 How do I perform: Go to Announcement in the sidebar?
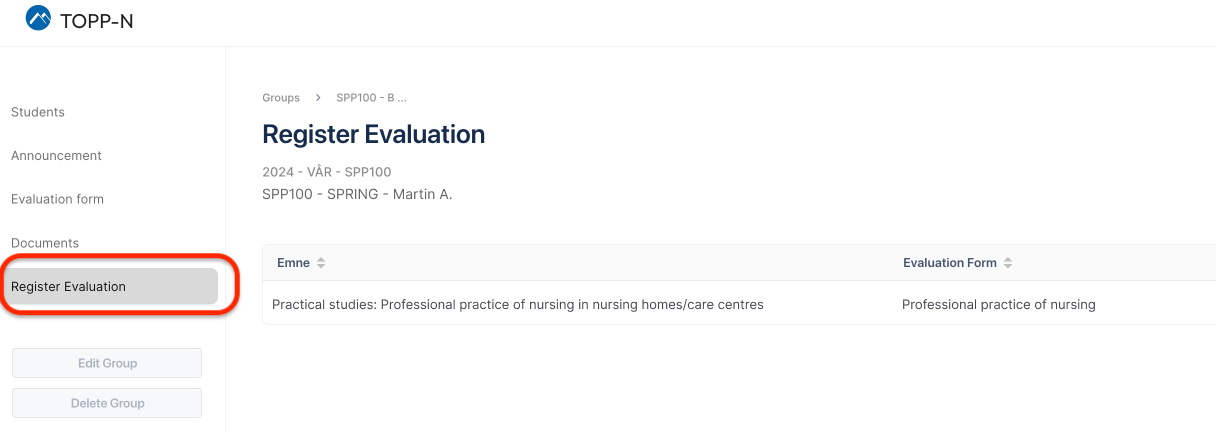56,156
